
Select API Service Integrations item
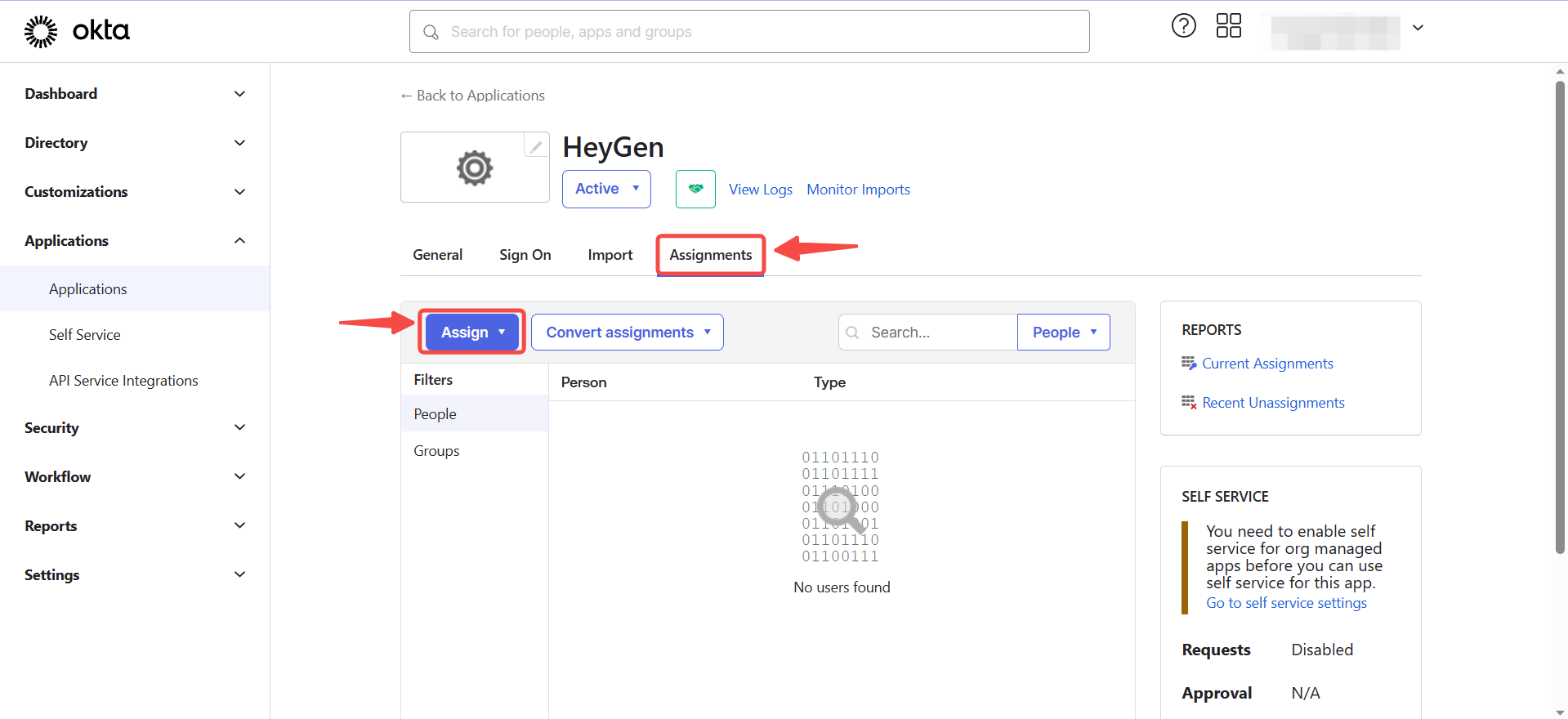click(135, 380)
